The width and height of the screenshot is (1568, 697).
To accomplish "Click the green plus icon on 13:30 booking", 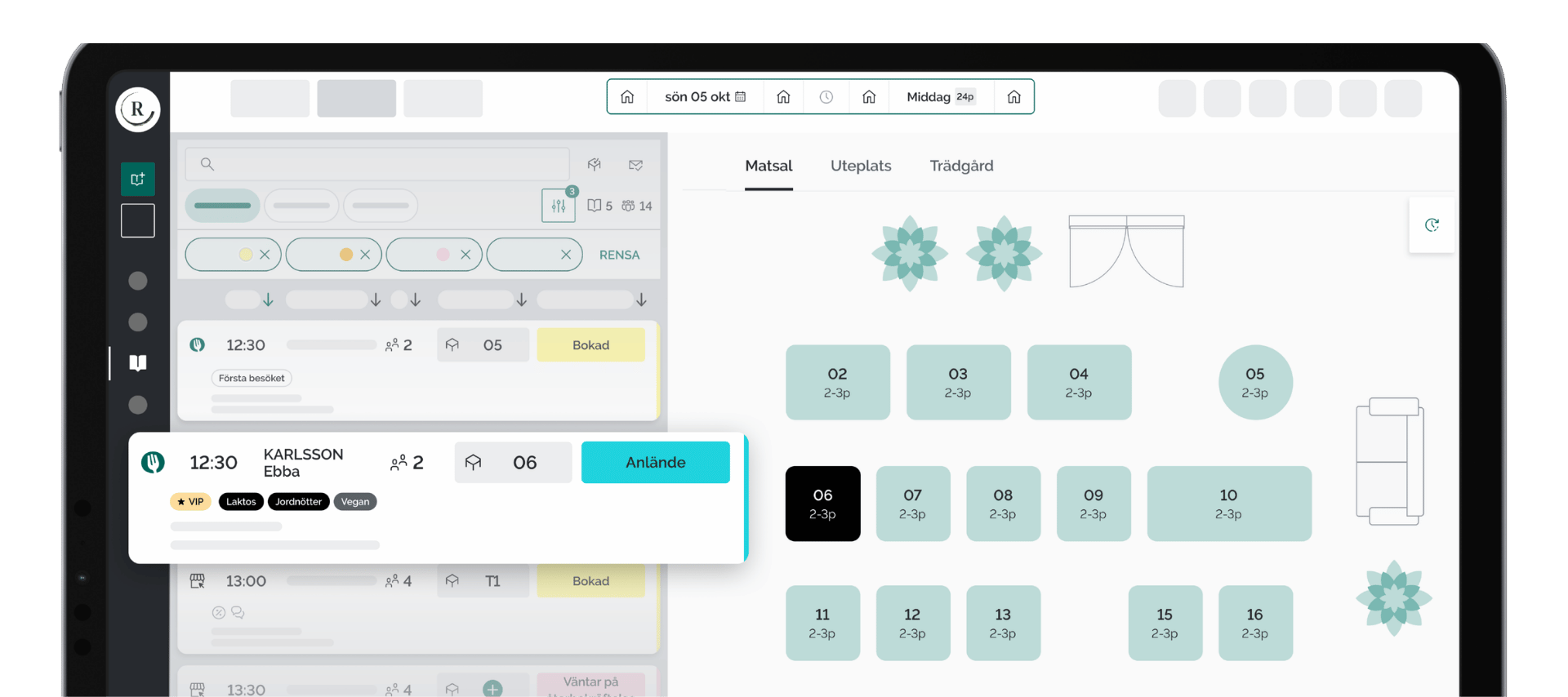I will pyautogui.click(x=492, y=689).
